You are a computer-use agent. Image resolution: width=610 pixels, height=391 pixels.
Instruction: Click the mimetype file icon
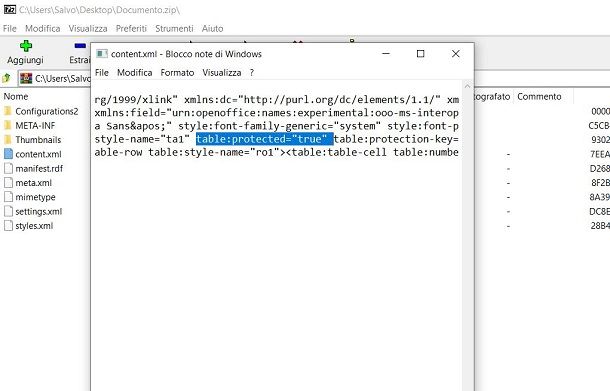[8, 197]
